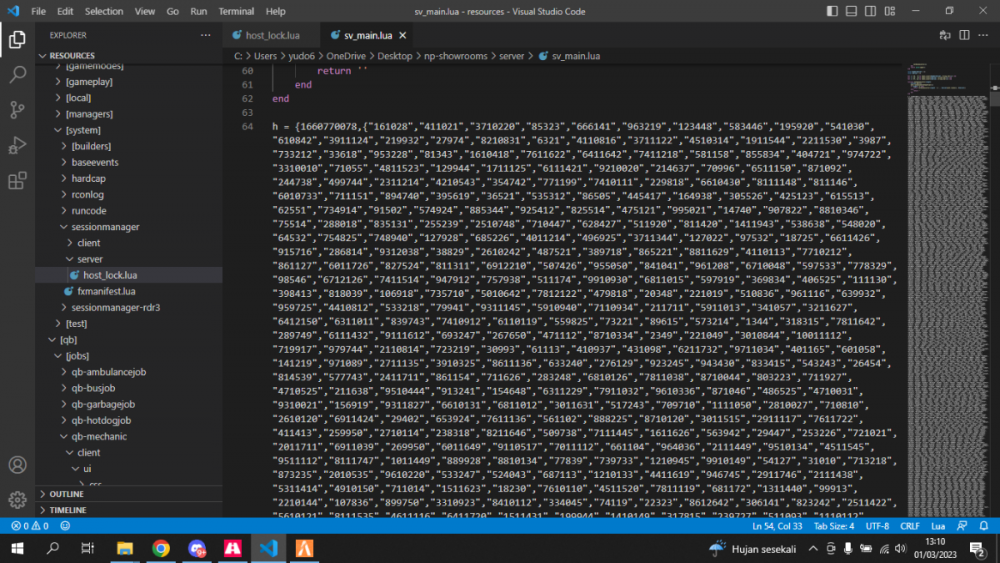
Task: Expand the OUTLINE section
Action: tap(66, 494)
